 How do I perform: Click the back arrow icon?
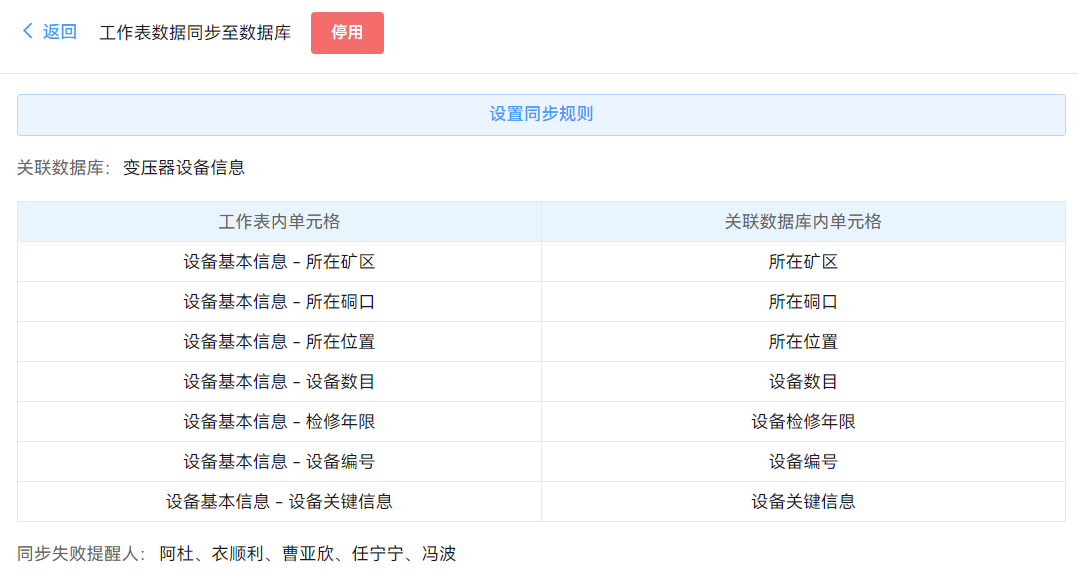pyautogui.click(x=28, y=32)
